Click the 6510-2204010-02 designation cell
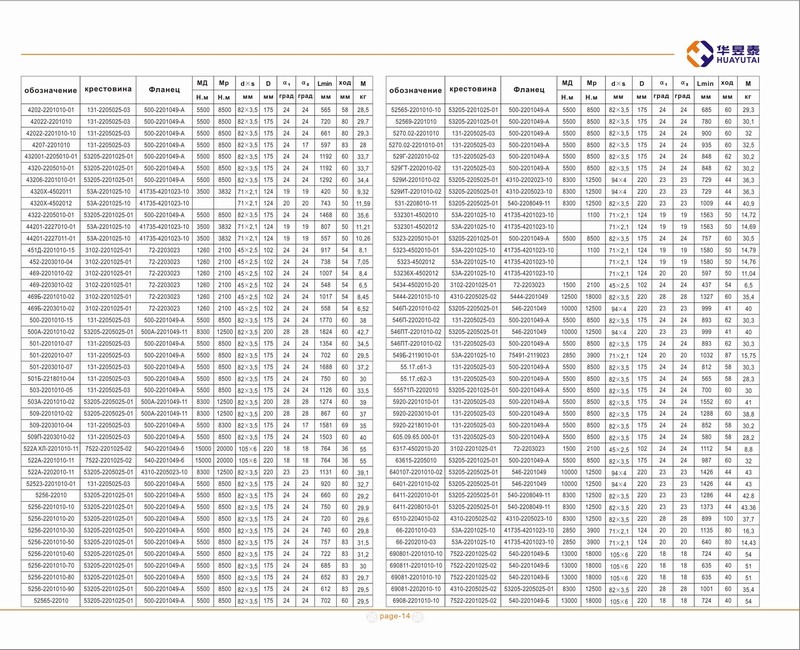 415,519
